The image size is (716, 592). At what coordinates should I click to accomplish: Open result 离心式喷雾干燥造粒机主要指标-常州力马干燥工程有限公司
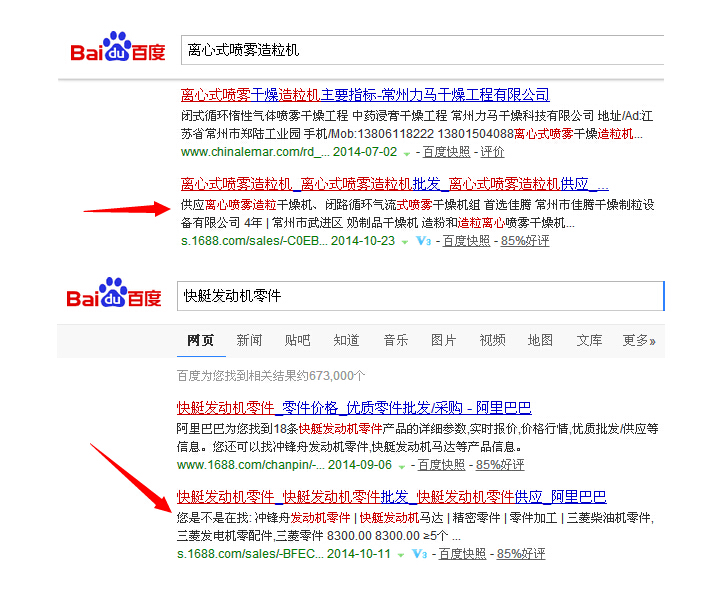(x=365, y=95)
